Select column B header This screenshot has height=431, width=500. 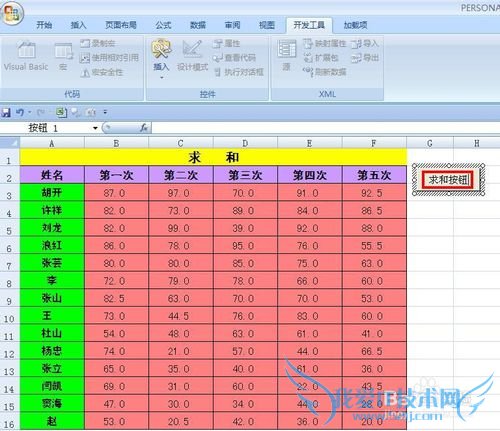pyautogui.click(x=116, y=143)
